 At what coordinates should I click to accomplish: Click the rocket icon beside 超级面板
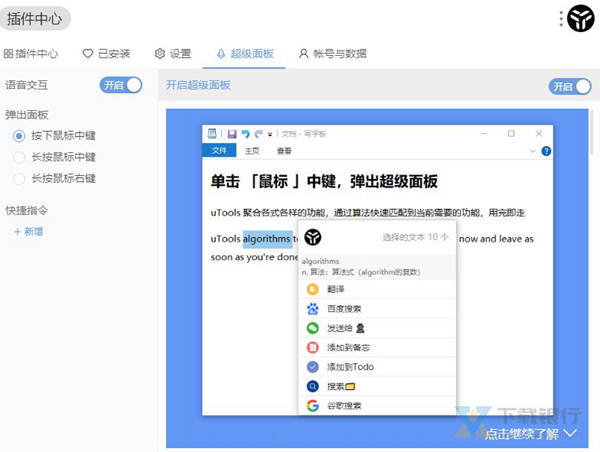pos(221,54)
